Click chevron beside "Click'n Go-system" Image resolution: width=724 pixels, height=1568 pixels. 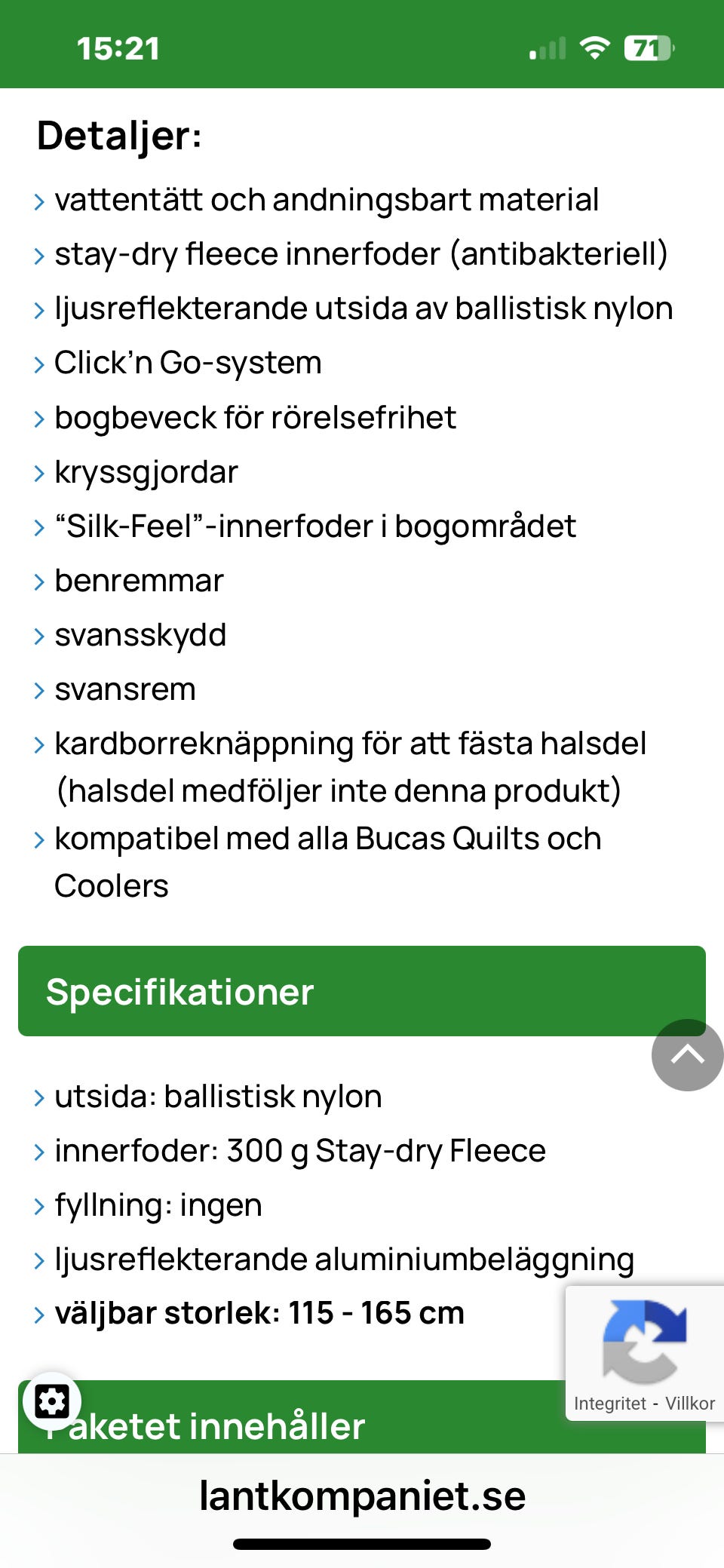point(39,365)
